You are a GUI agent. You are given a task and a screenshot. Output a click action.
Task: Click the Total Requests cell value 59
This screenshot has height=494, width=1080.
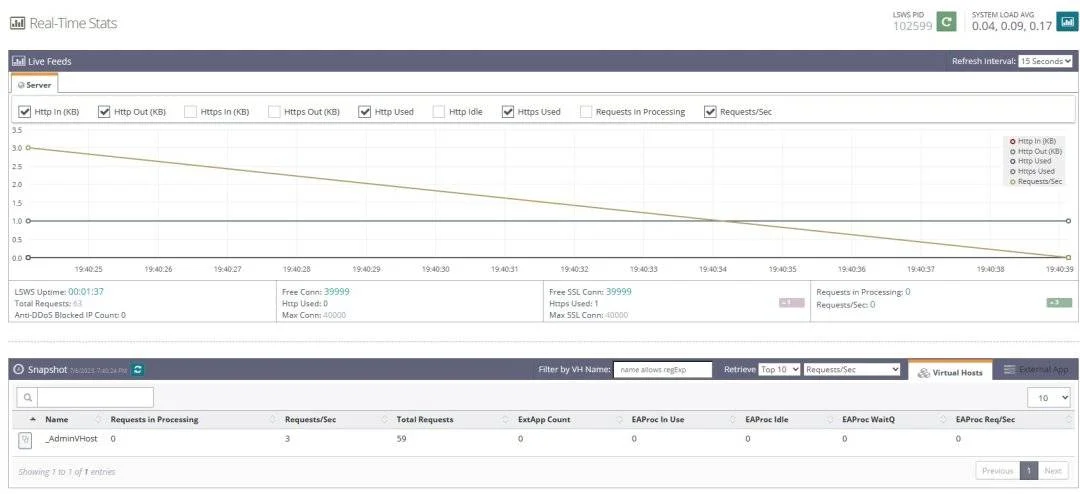coord(402,438)
